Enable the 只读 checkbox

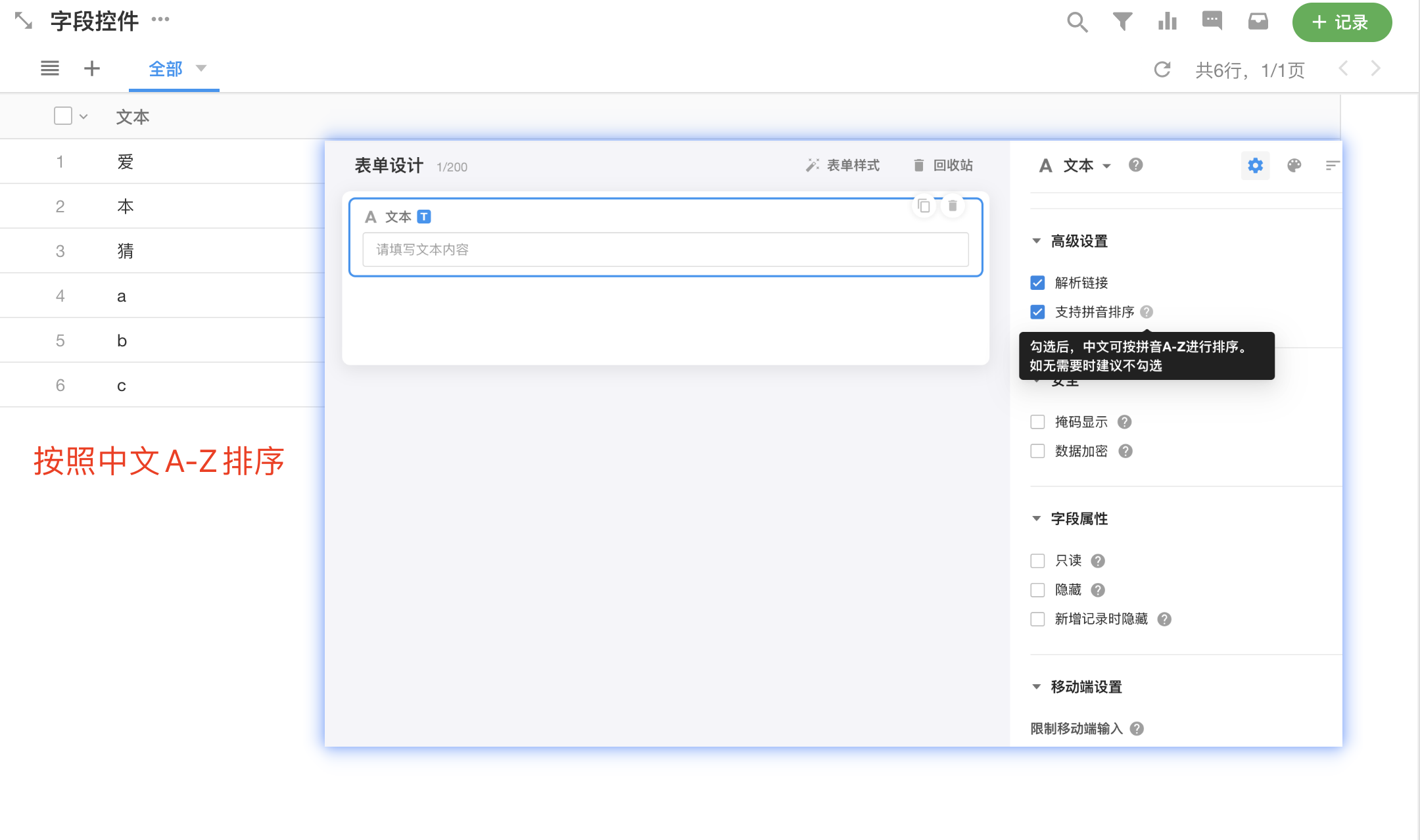click(x=1037, y=561)
